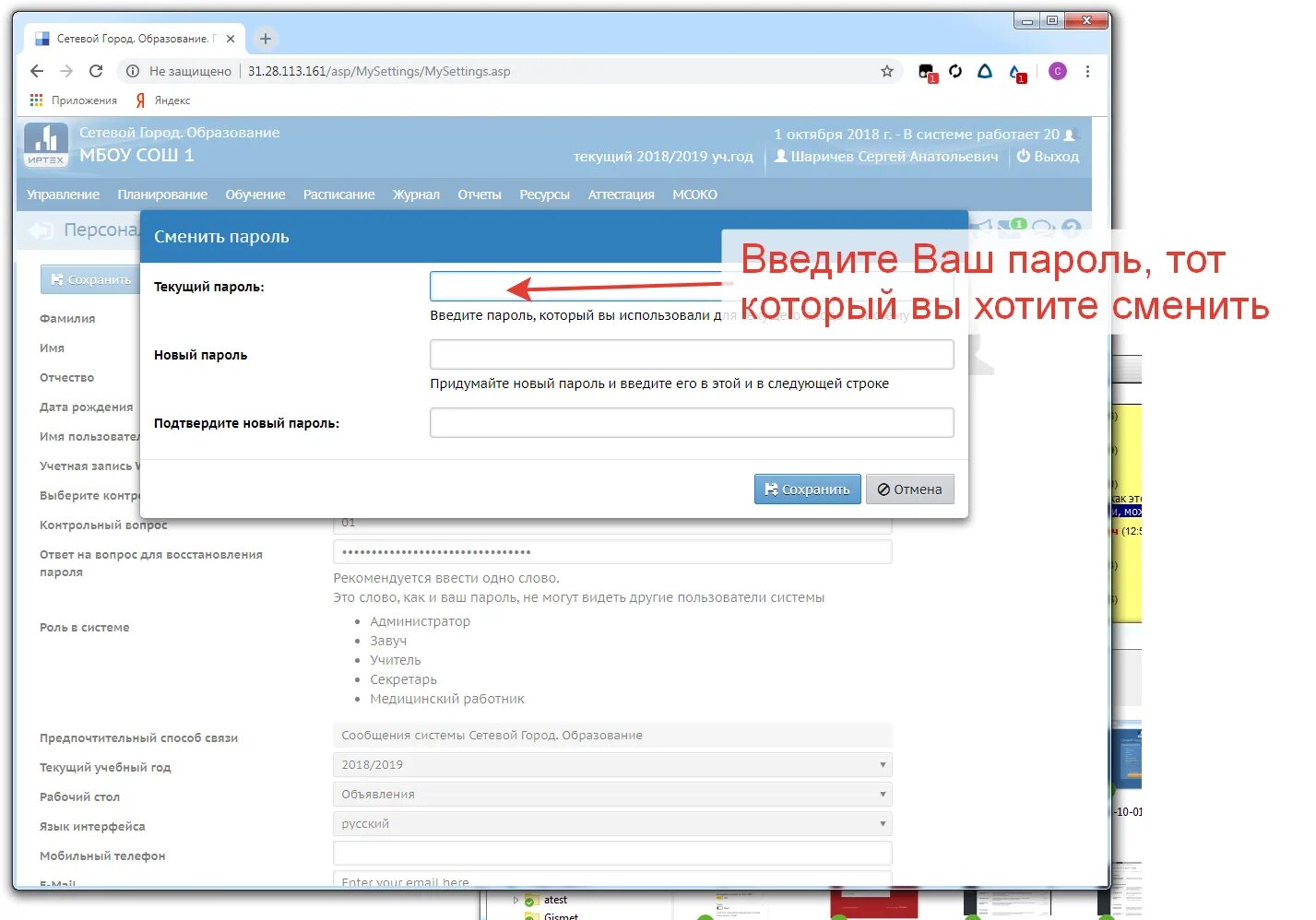
Task: Click the chat bubbles icon in header
Action: 1043,228
